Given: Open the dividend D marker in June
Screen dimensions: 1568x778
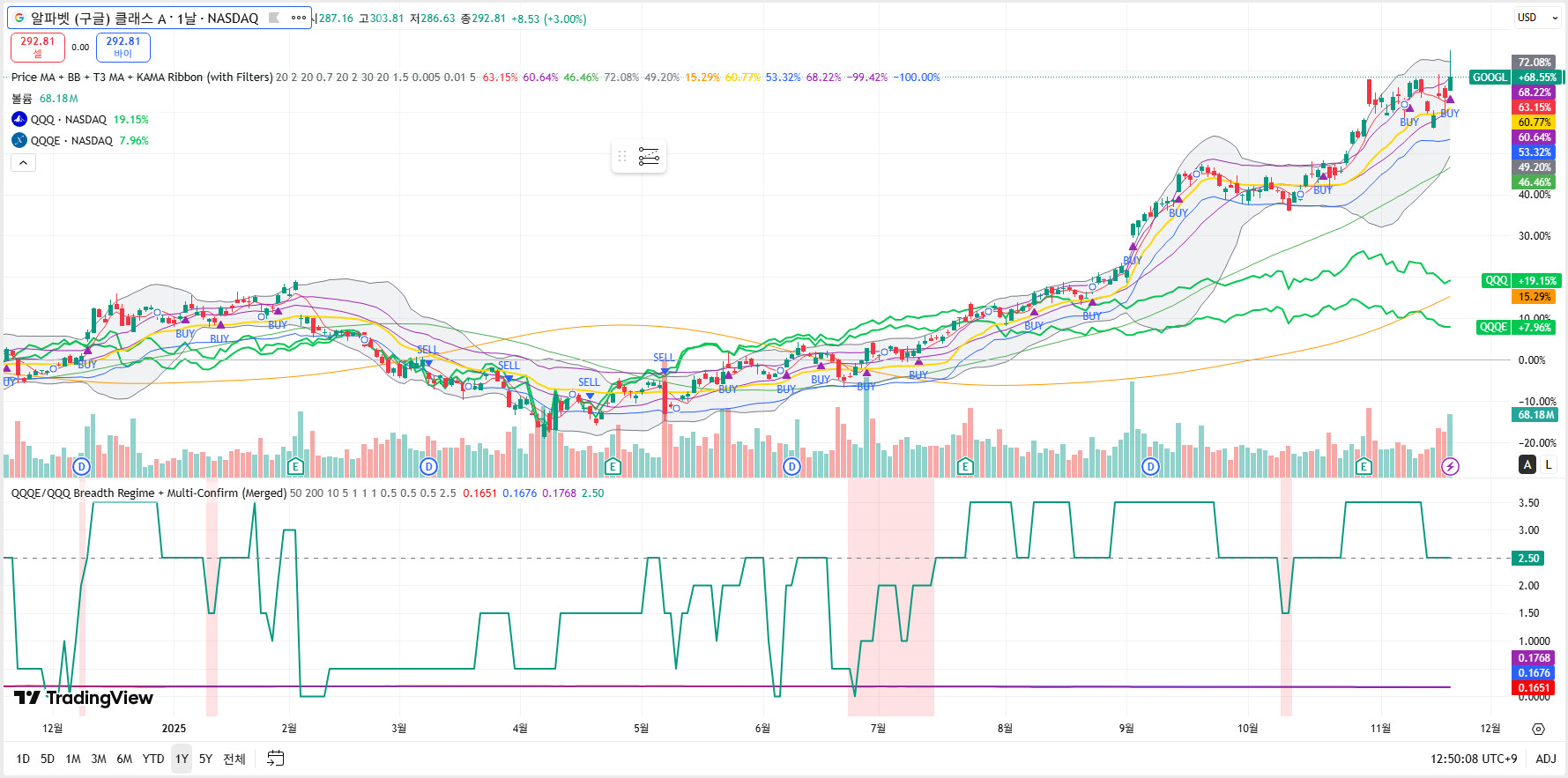Looking at the screenshot, I should [x=791, y=466].
